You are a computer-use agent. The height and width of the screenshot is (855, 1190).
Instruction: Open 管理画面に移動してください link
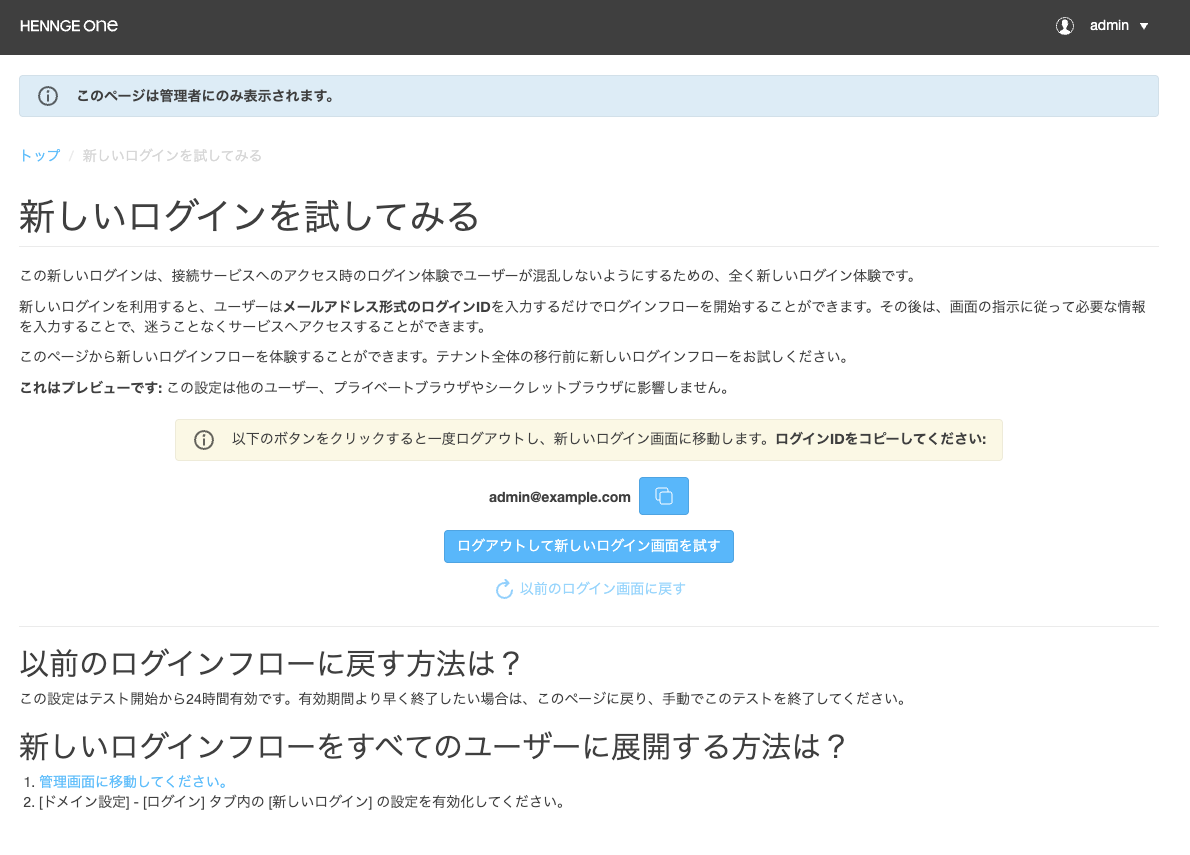click(x=134, y=781)
